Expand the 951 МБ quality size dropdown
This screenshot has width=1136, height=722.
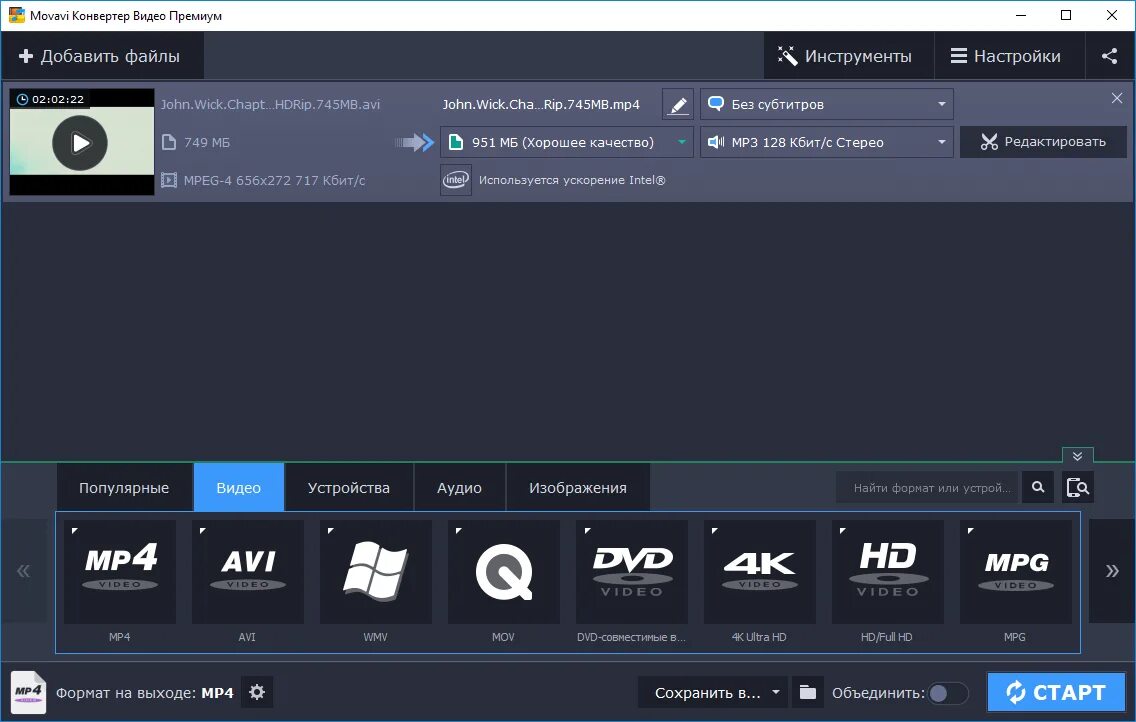click(567, 142)
